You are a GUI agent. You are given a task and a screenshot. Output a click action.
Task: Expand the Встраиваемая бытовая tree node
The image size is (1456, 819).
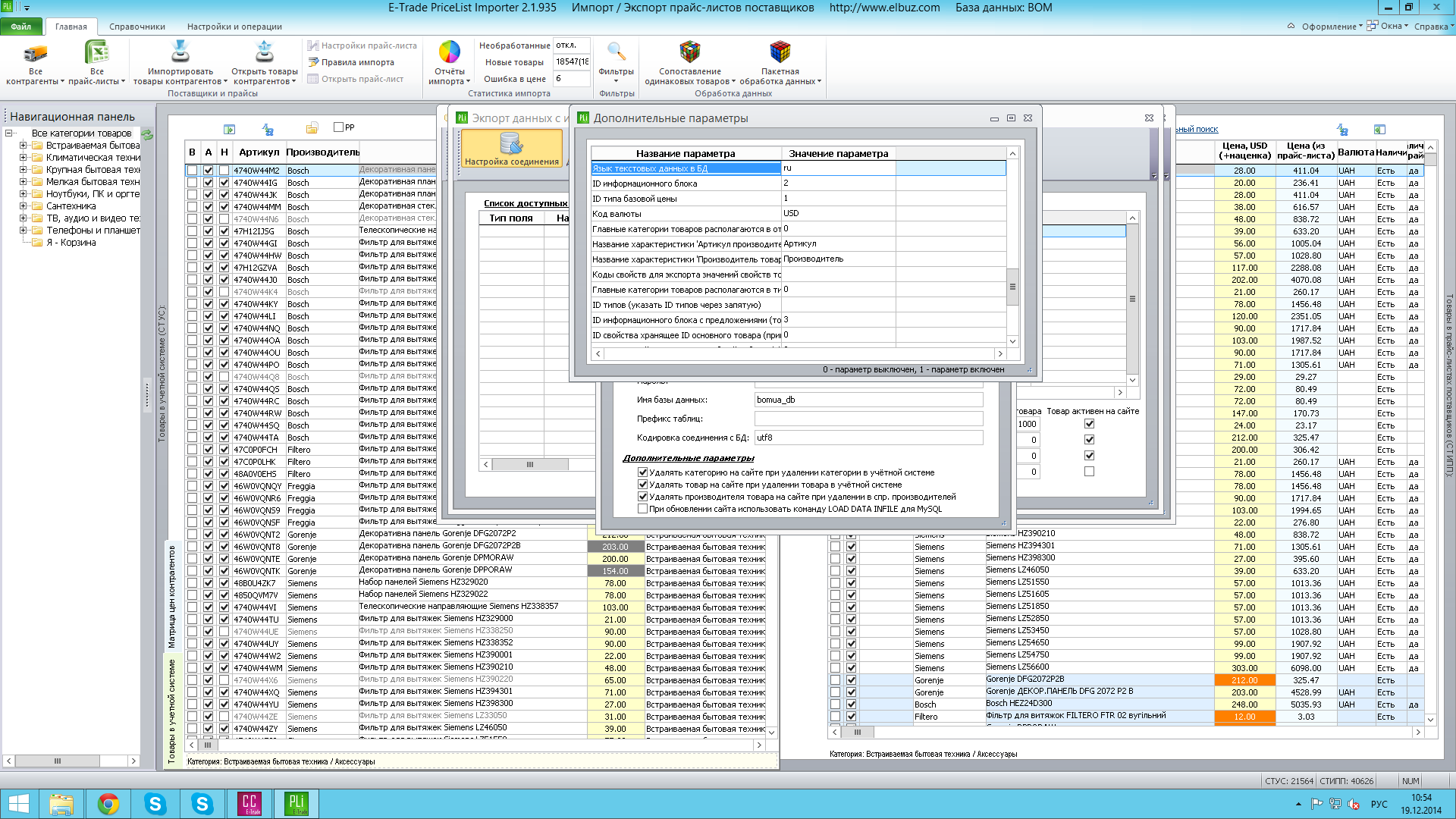[23, 146]
